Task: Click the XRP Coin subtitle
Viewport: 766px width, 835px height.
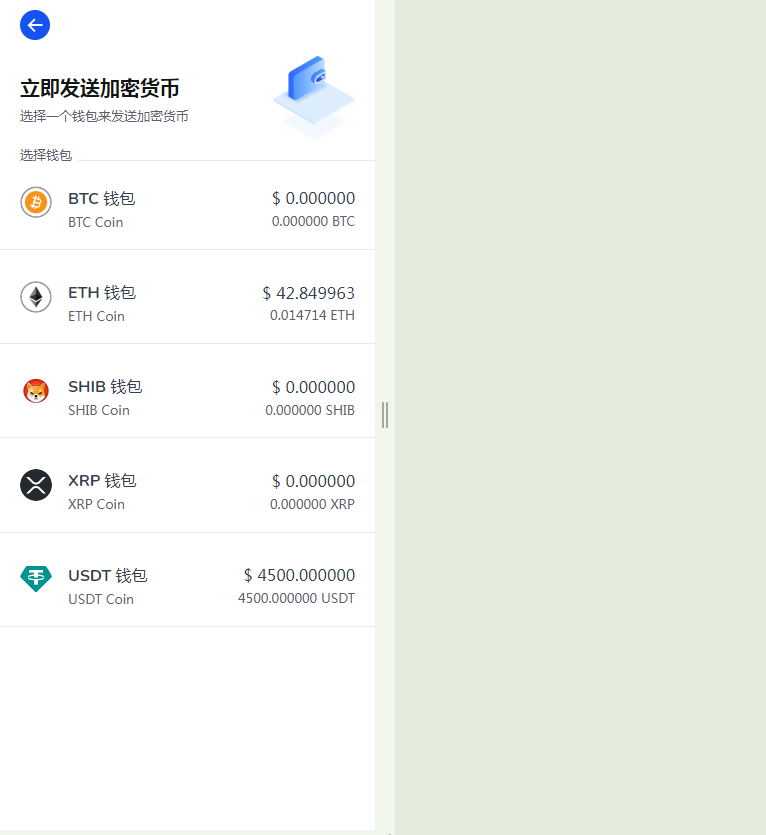Action: pyautogui.click(x=96, y=504)
